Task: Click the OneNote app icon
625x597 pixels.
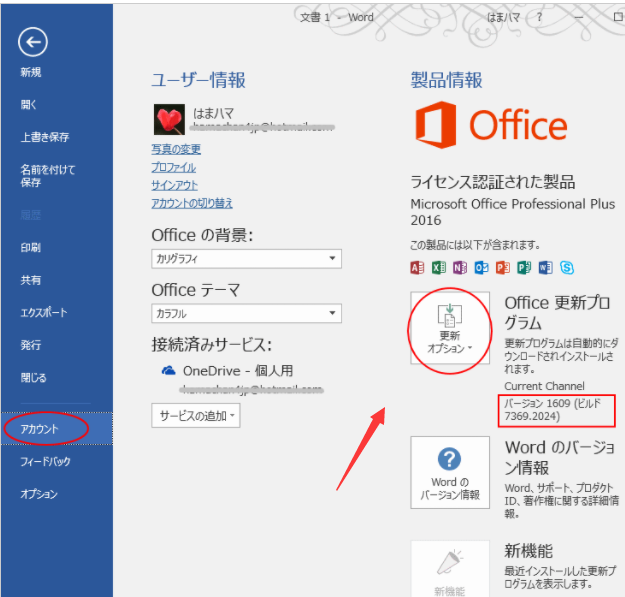Action: (460, 267)
